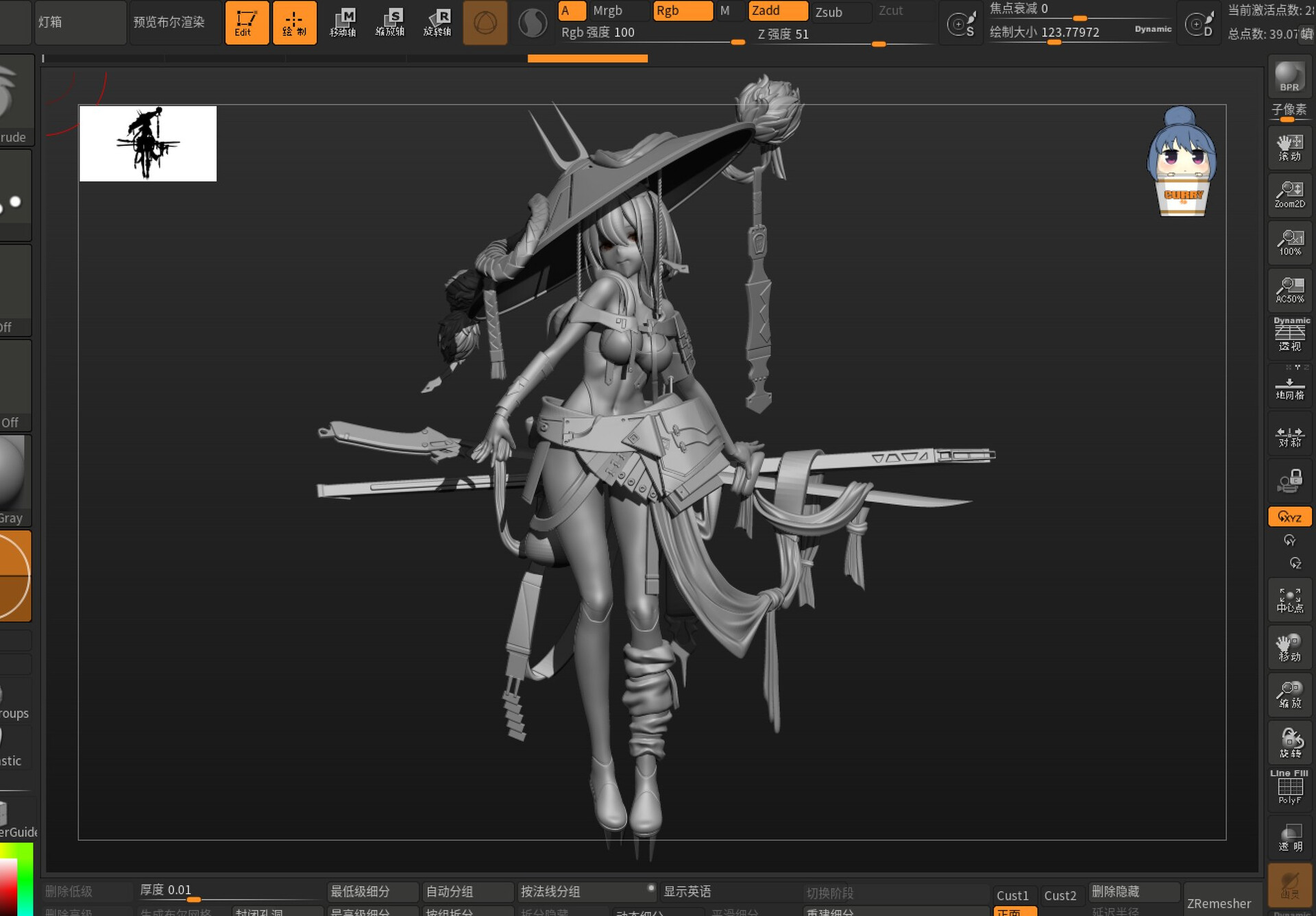Activate the Move gizmo tool in toolbar
1316x916 pixels.
tap(345, 23)
